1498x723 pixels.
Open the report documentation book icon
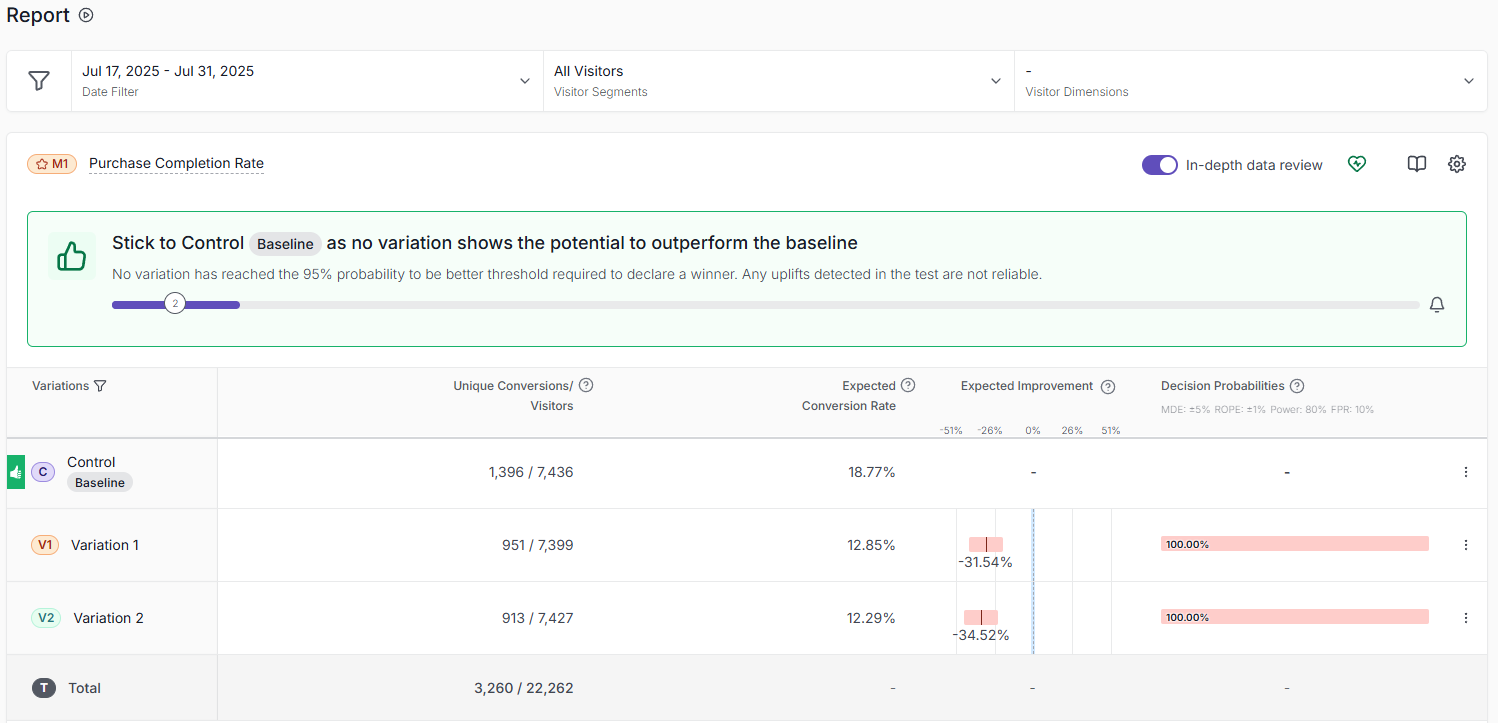[1416, 164]
